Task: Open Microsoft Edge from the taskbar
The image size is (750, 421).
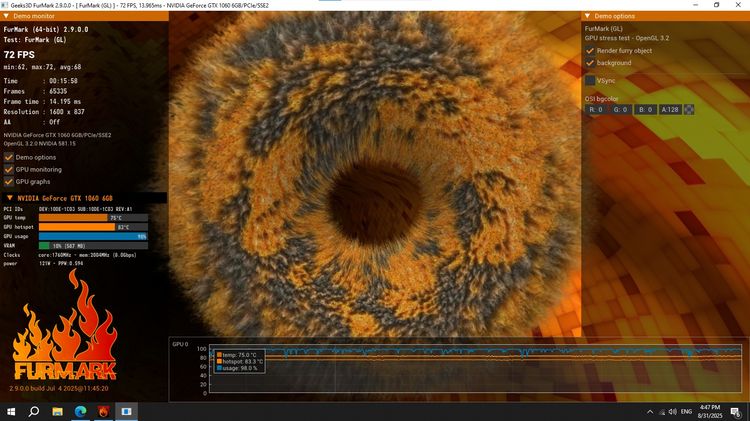Action: point(81,411)
